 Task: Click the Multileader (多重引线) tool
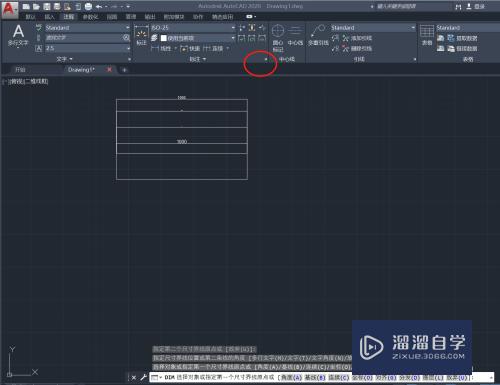click(318, 35)
